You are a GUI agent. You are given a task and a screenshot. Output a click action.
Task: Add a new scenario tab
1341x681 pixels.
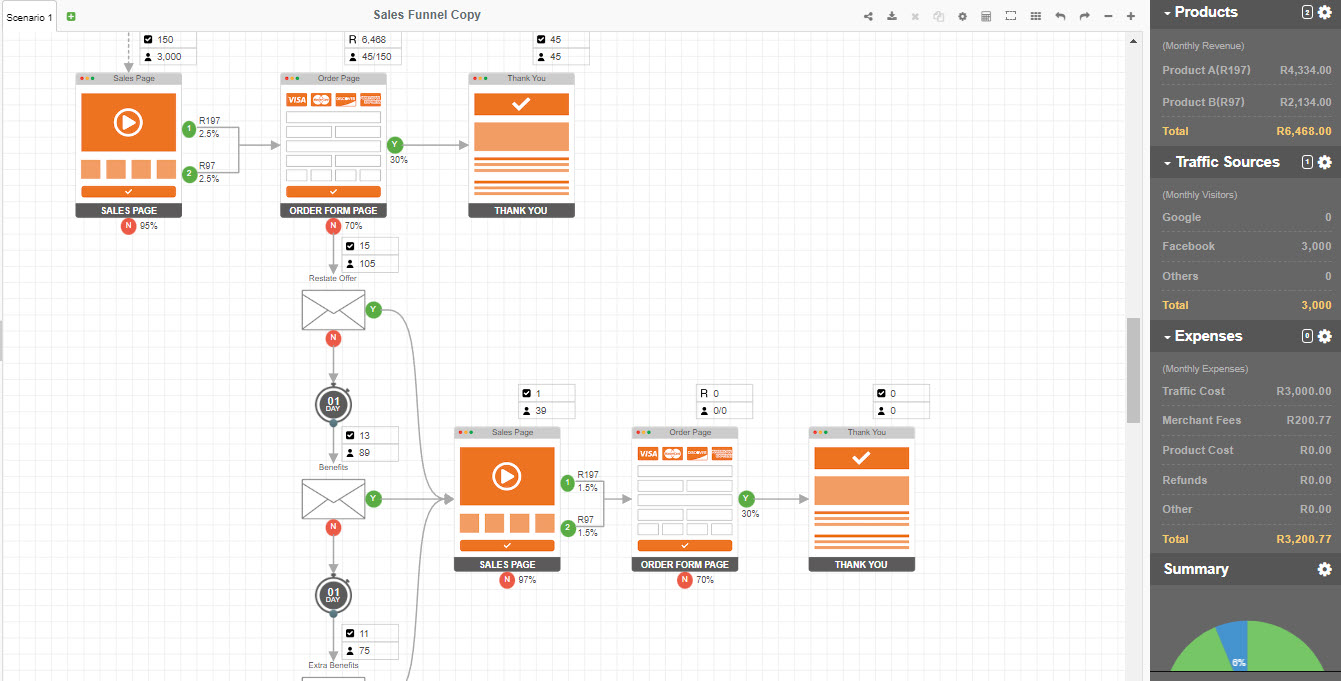click(x=71, y=16)
